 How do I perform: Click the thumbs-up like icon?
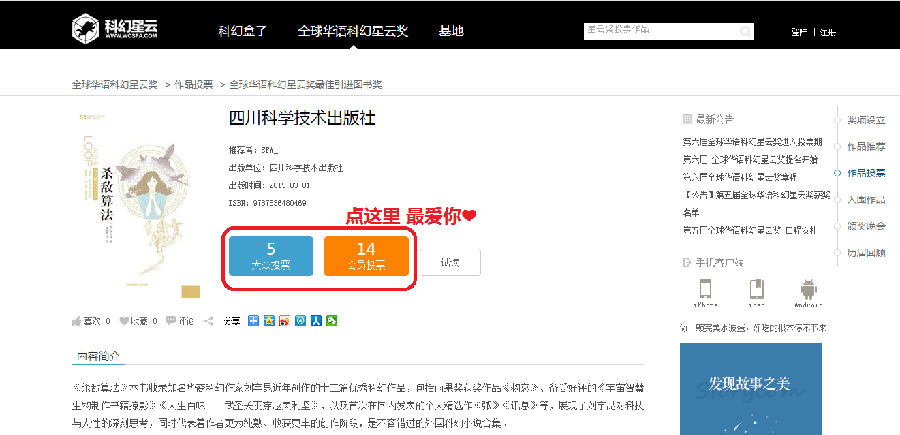[x=76, y=321]
